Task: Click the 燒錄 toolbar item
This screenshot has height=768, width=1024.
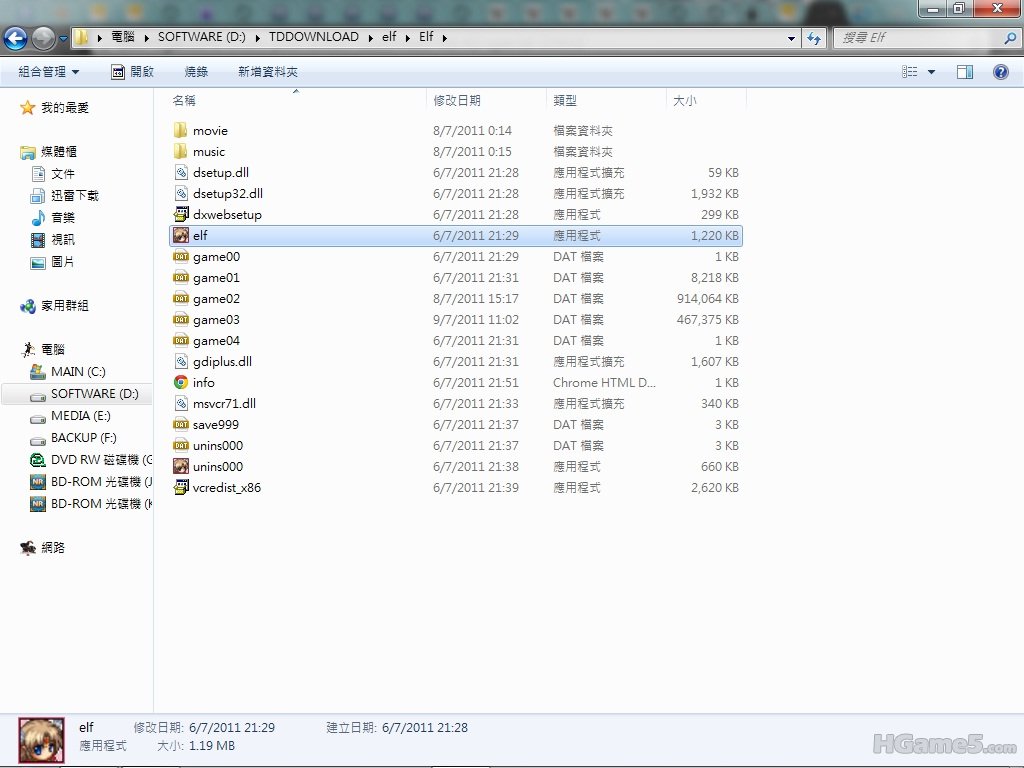Action: (x=196, y=72)
